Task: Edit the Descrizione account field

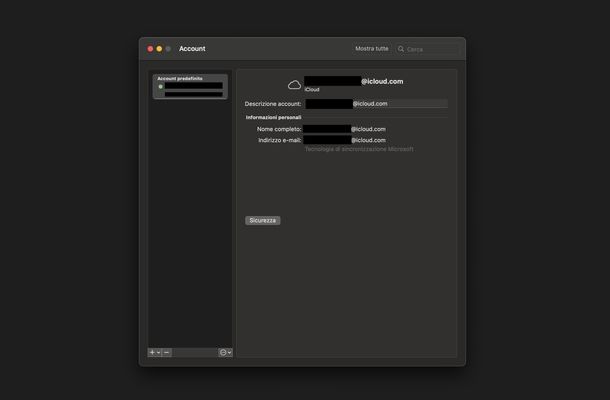Action: coord(376,104)
